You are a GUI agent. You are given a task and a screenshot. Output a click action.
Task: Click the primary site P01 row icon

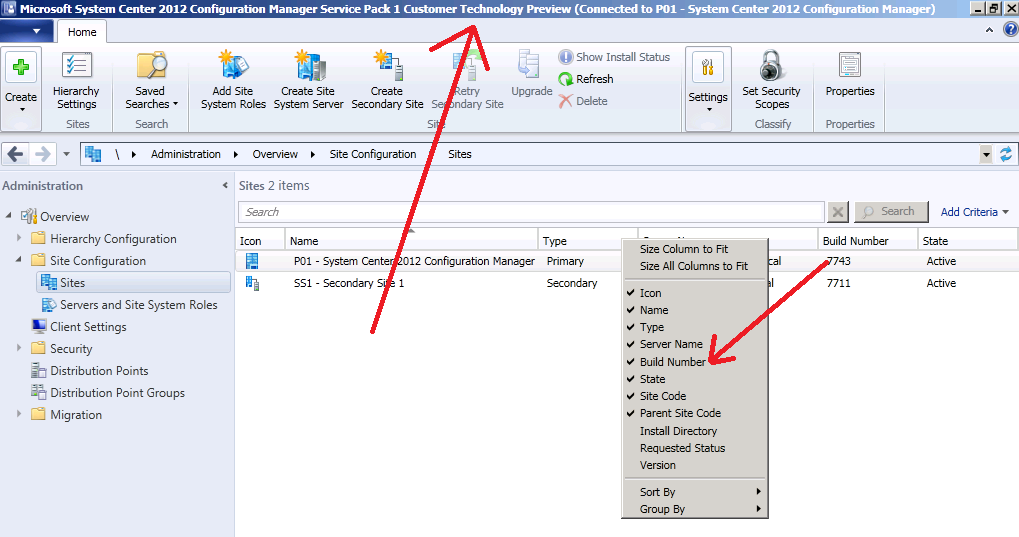(252, 261)
